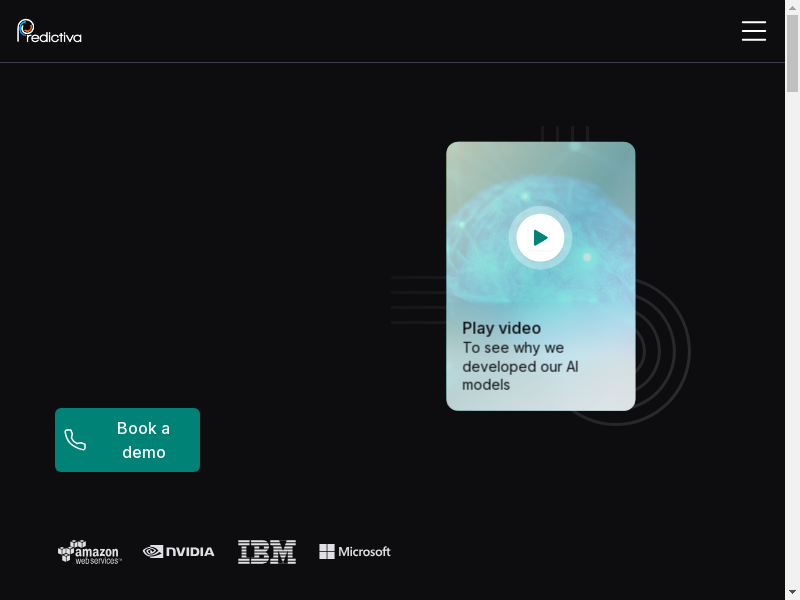800x600 pixels.
Task: Click the NVIDIA logo
Action: coord(179,551)
